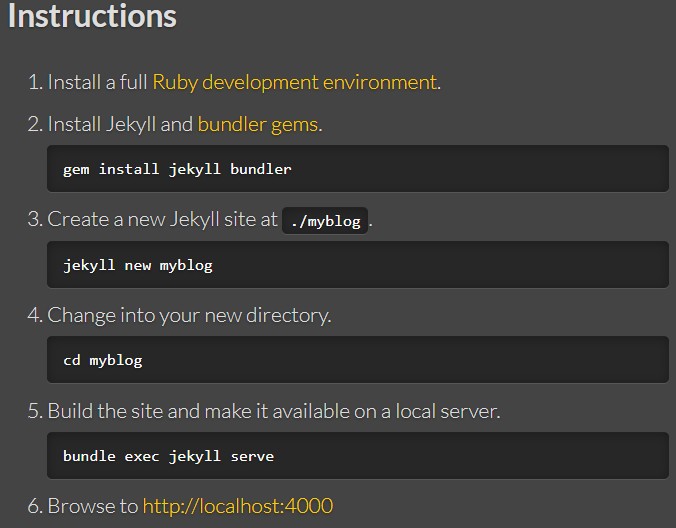Click 'Create a new Jekyll site at' text
Image resolution: width=676 pixels, height=528 pixels.
click(x=162, y=219)
